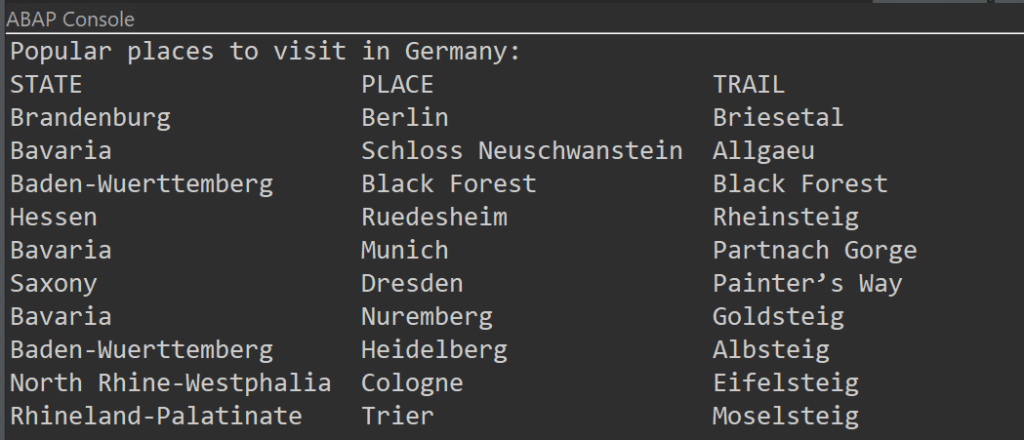Screen dimensions: 1024x440
Task: Click the Saxony state entry
Action: (54, 284)
